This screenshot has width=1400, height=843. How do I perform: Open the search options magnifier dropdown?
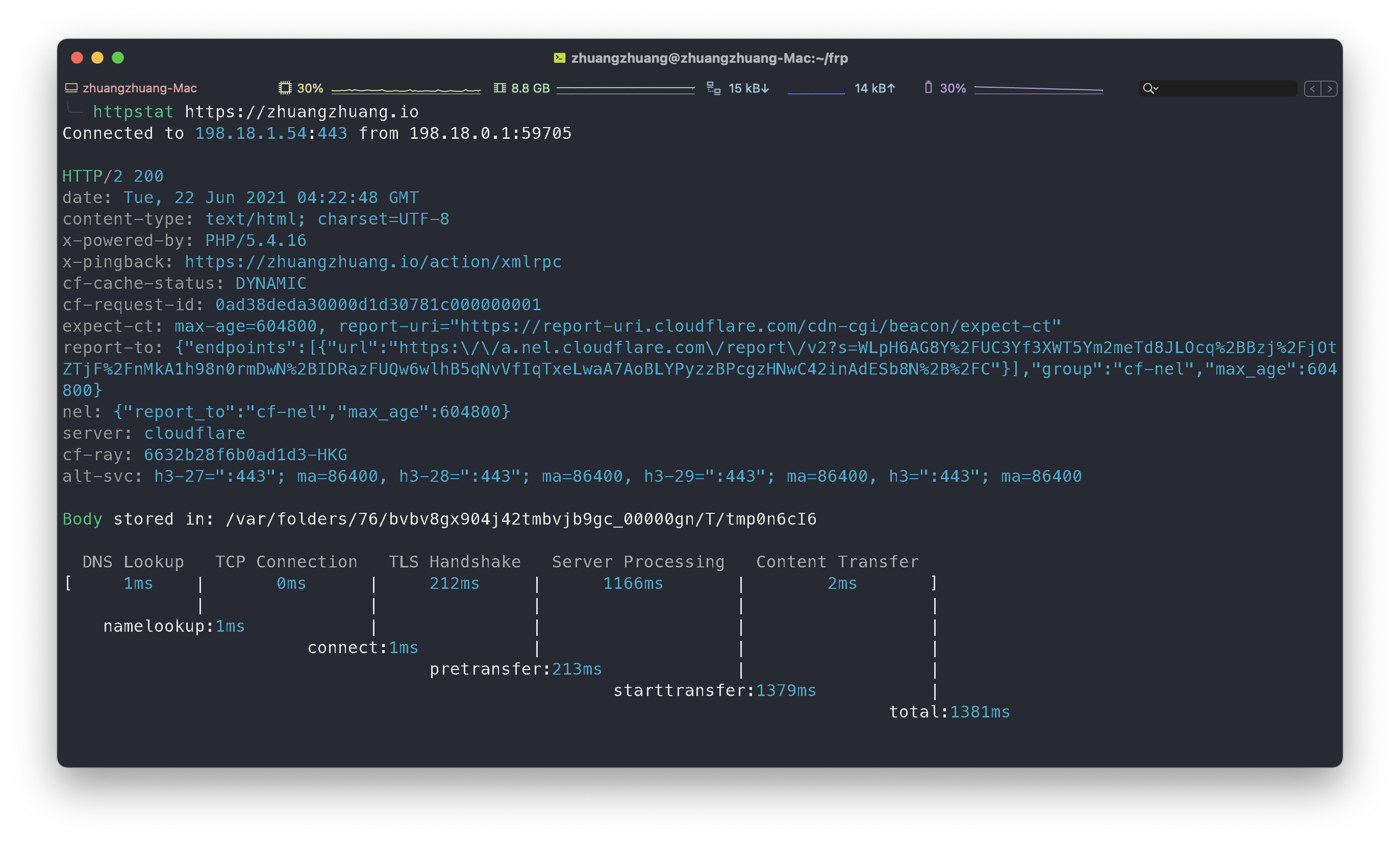click(1150, 88)
